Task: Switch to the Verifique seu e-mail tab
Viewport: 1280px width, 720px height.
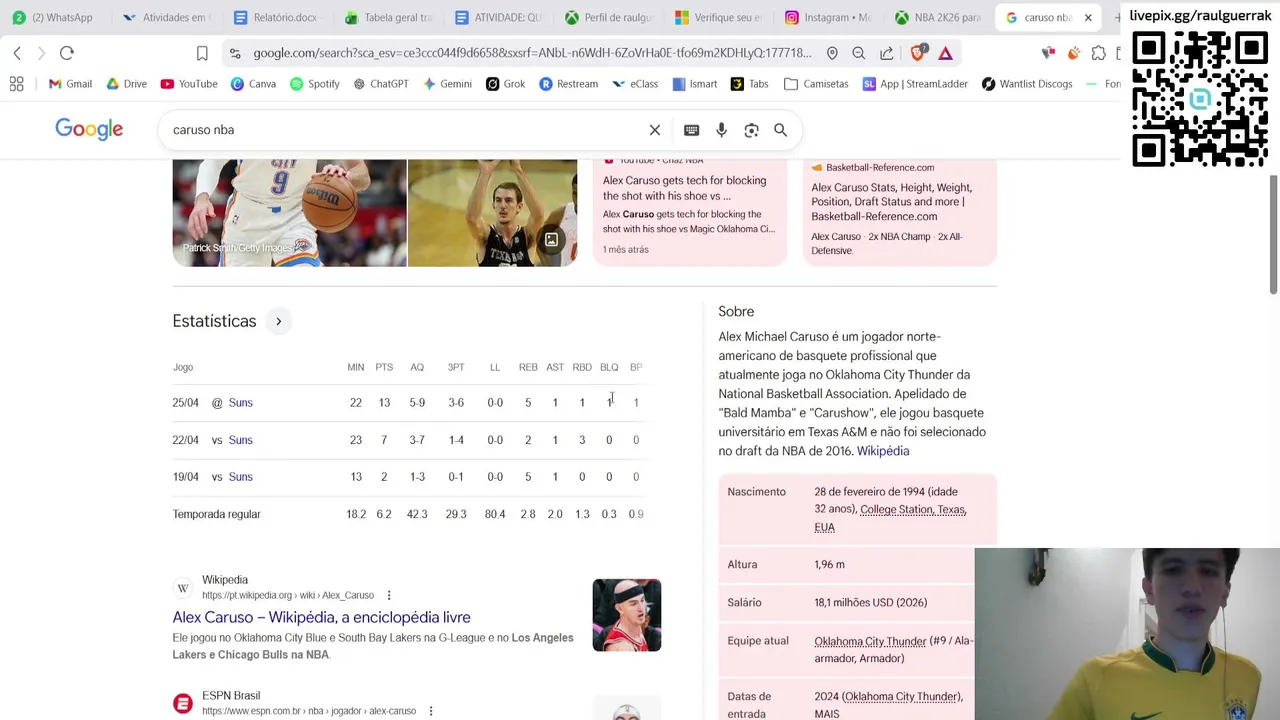Action: click(718, 17)
